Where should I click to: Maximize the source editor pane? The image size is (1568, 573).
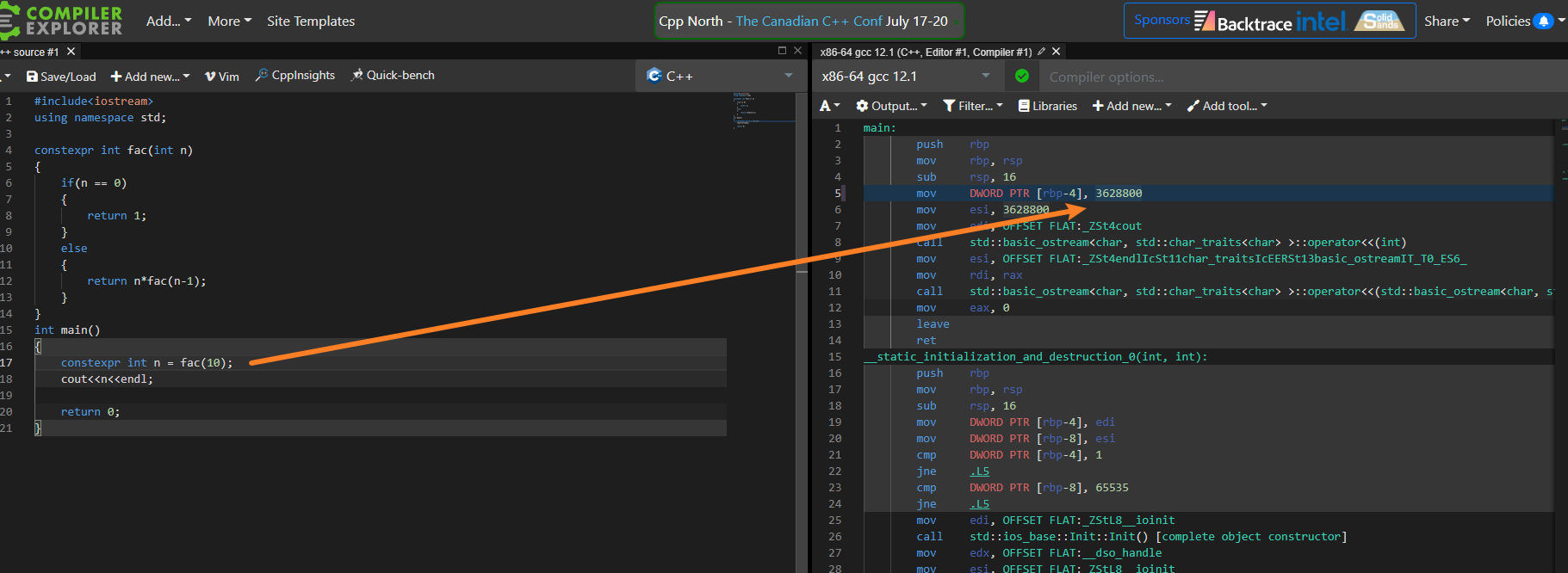point(782,51)
